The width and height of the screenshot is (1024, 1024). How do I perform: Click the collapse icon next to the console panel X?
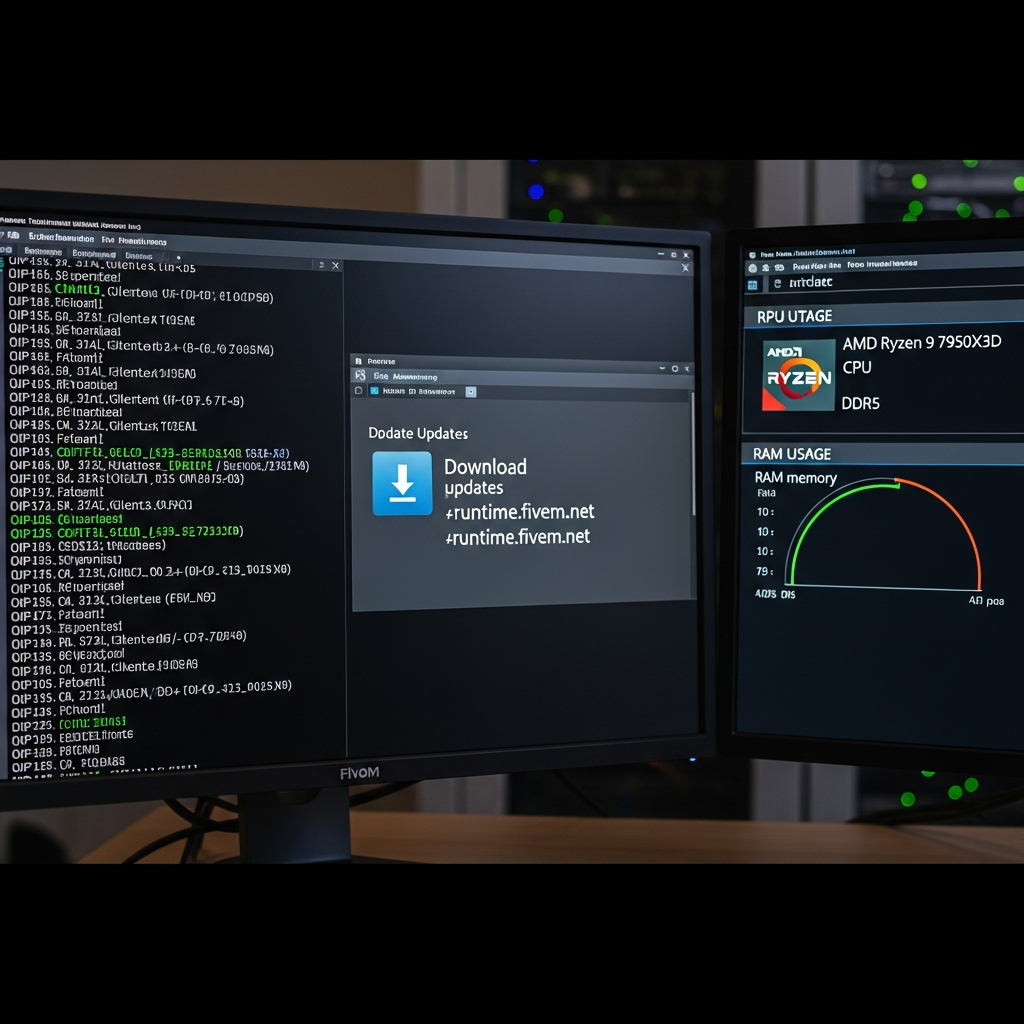click(x=321, y=264)
